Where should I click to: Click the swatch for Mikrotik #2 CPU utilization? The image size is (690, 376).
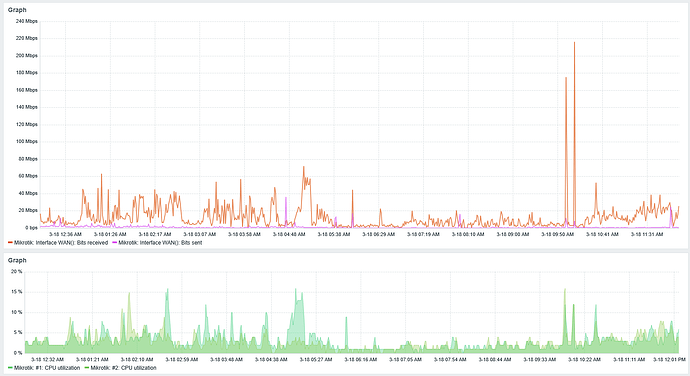pyautogui.click(x=87, y=368)
